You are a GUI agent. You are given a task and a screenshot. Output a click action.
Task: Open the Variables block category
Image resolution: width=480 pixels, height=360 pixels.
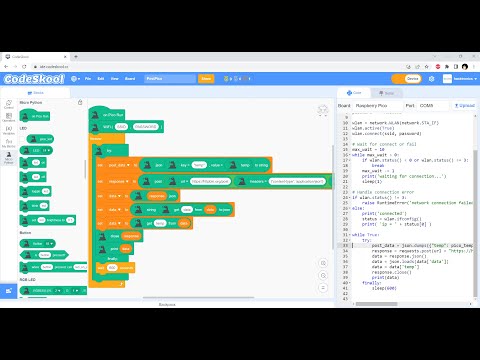[x=9, y=130]
